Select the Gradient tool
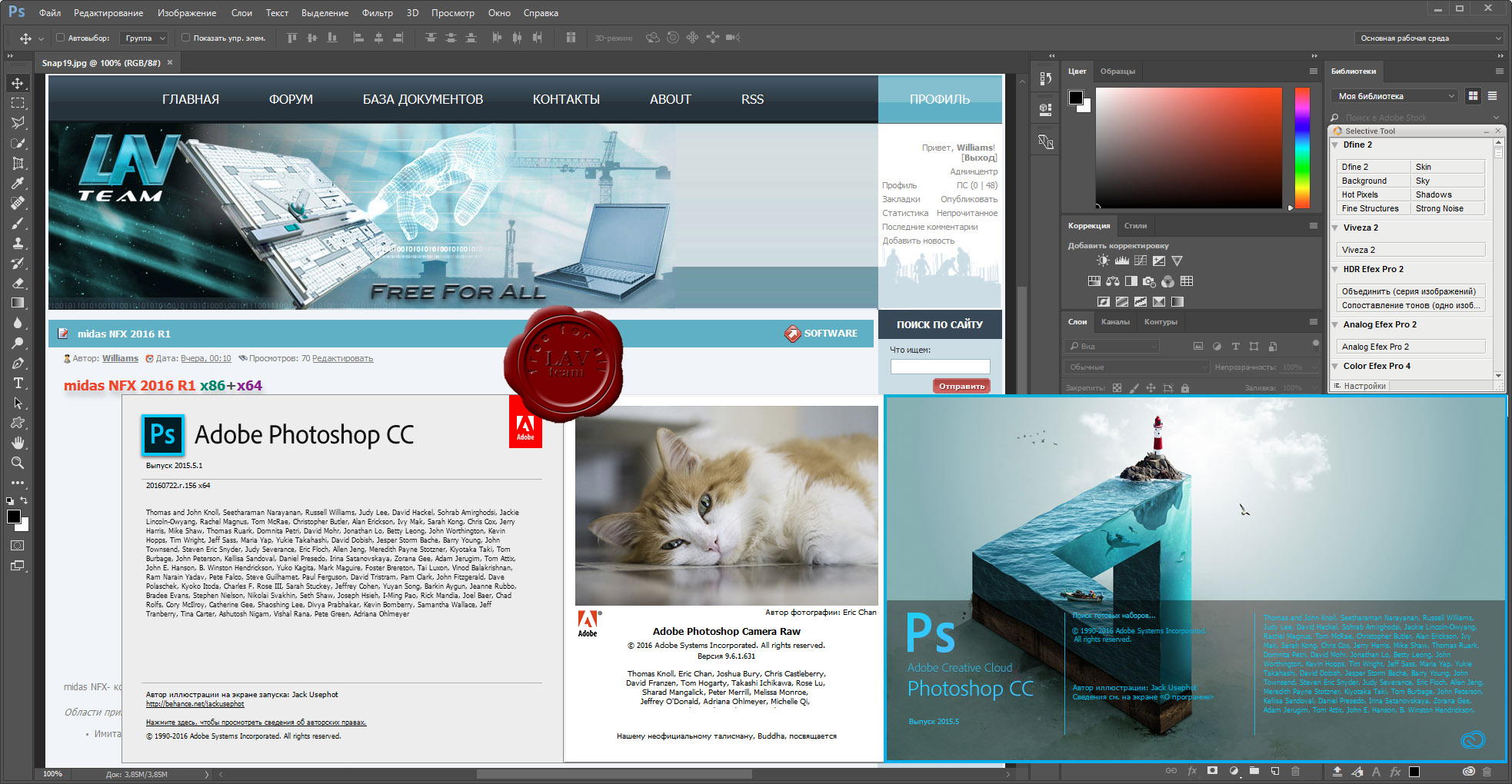This screenshot has height=784, width=1512. click(18, 303)
